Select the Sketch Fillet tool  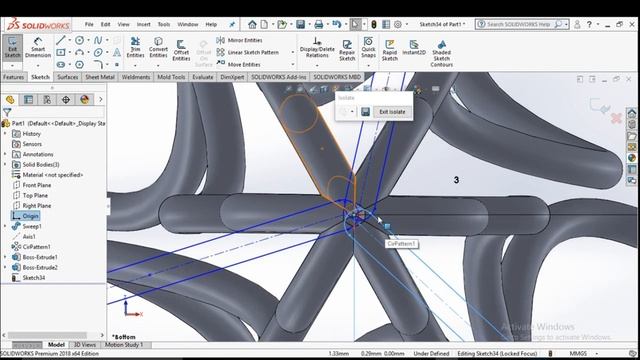pyautogui.click(x=98, y=64)
